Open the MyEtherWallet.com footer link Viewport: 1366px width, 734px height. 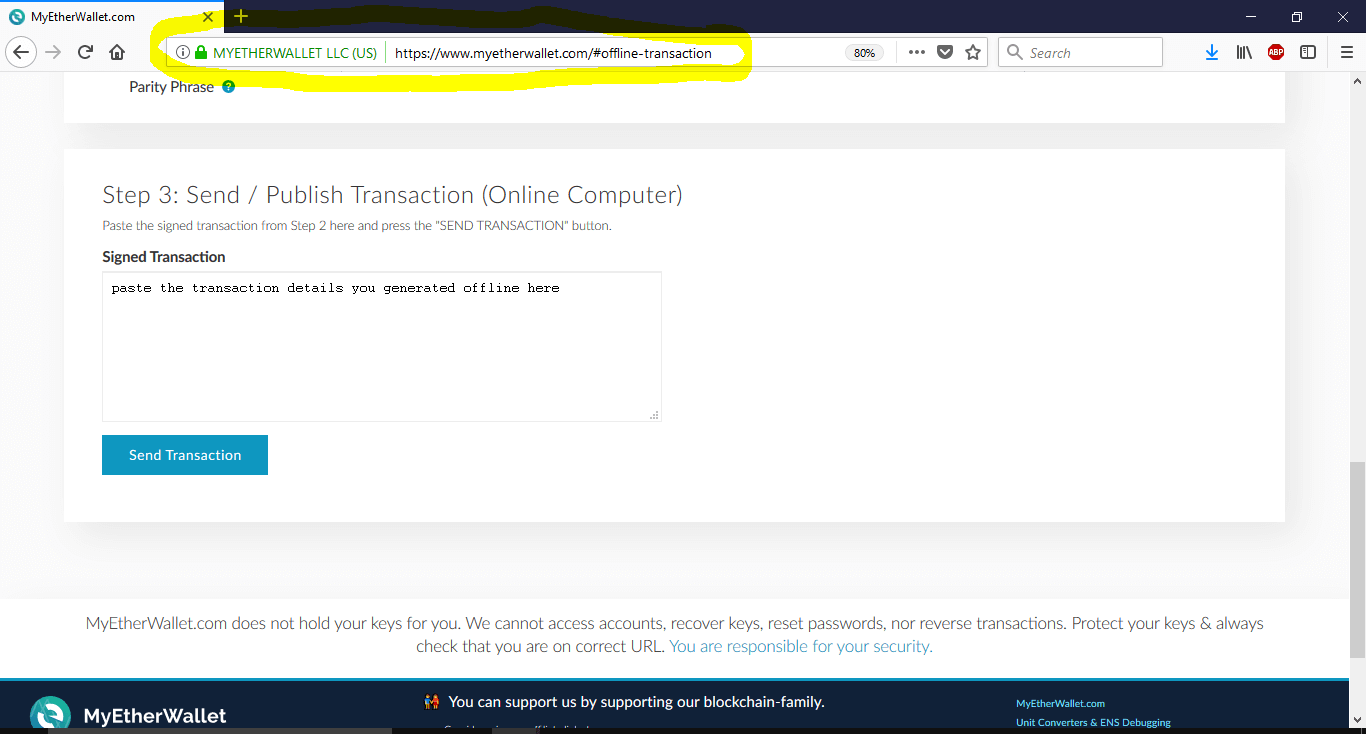click(x=1060, y=704)
